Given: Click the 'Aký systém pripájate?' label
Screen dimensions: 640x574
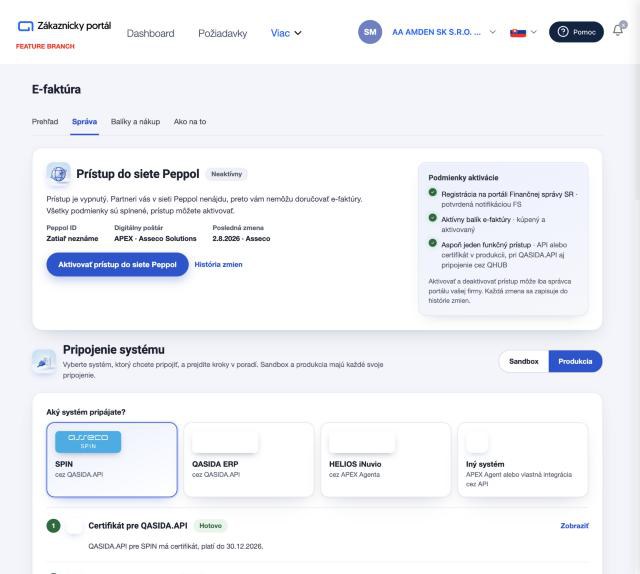Looking at the screenshot, I should click(x=86, y=412).
